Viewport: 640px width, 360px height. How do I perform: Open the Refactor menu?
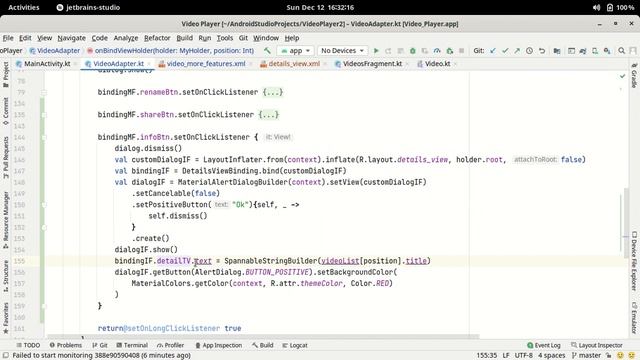click(157, 38)
